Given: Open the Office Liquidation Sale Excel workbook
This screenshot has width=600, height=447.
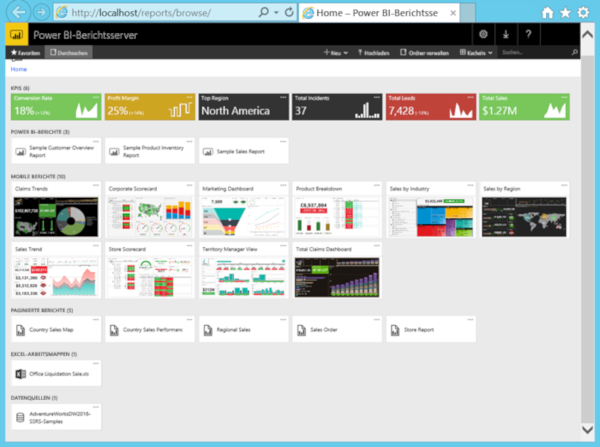Looking at the screenshot, I should point(56,373).
